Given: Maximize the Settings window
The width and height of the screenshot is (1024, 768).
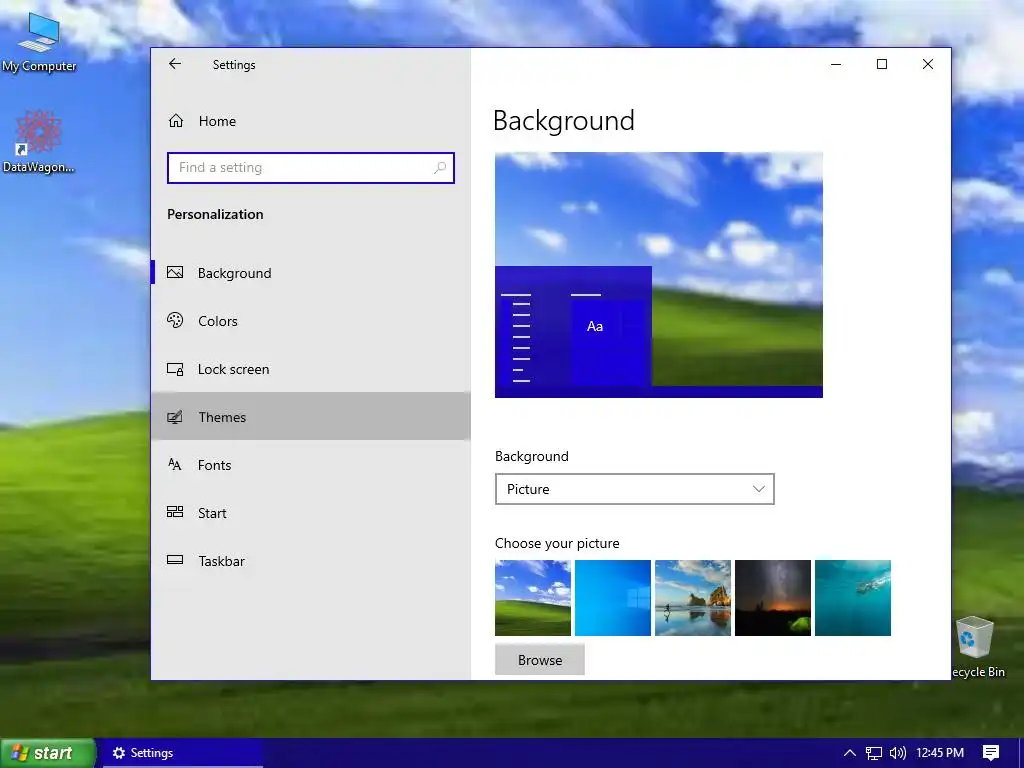Looking at the screenshot, I should 882,64.
